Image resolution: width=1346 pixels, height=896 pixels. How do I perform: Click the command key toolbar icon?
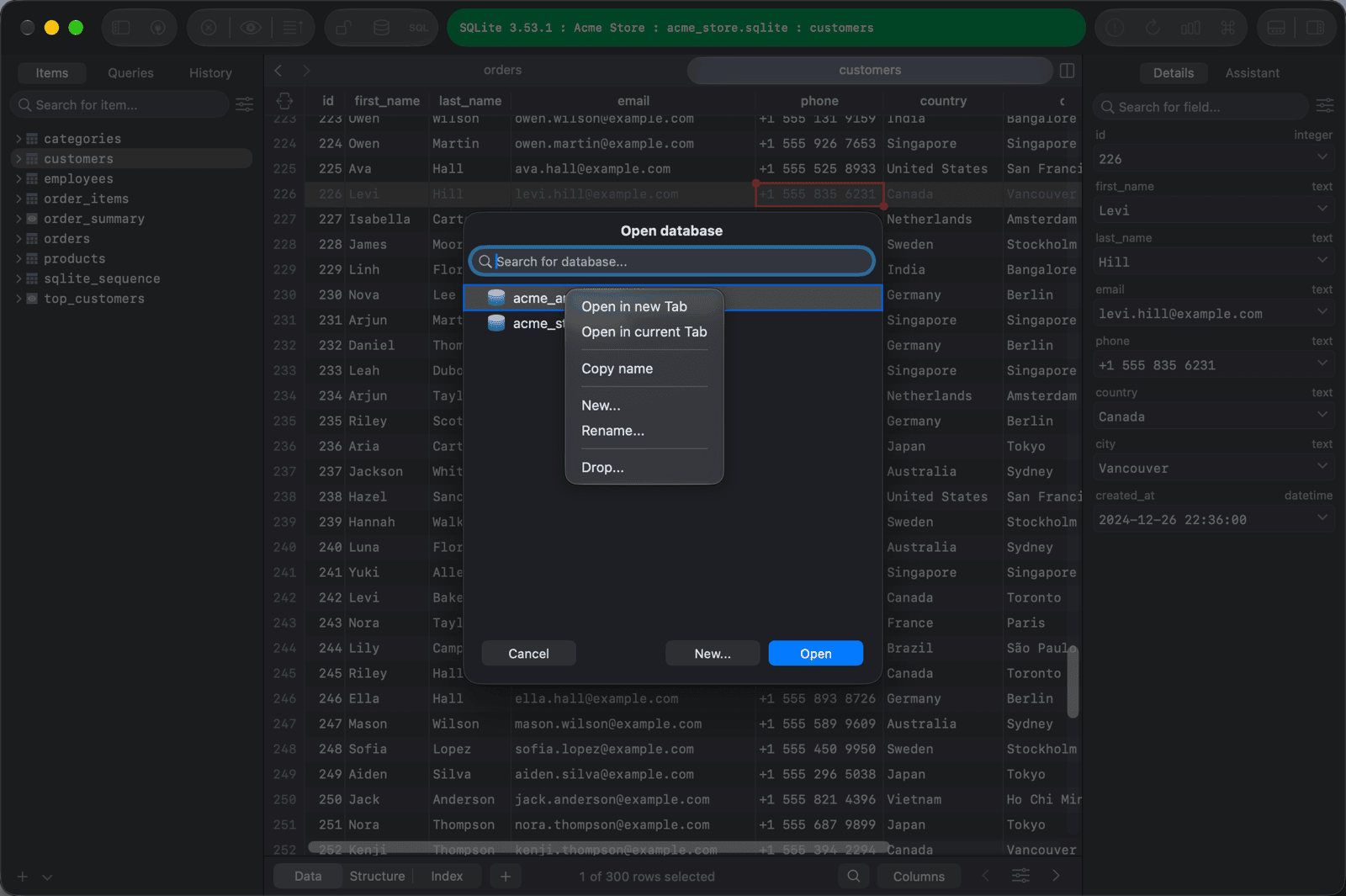click(x=1228, y=28)
